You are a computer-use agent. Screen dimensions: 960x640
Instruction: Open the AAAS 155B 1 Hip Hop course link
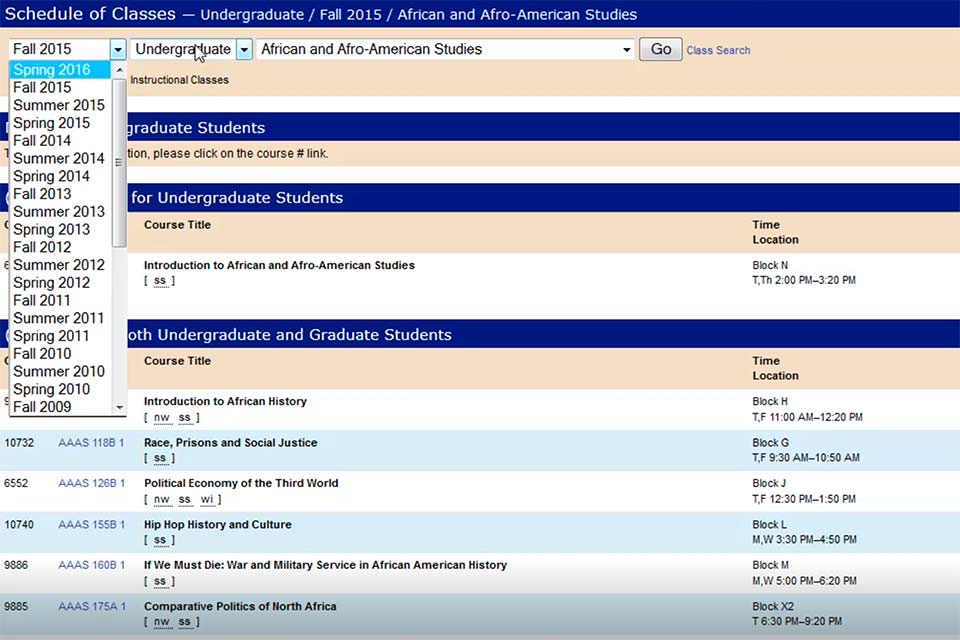pyautogui.click(x=91, y=524)
